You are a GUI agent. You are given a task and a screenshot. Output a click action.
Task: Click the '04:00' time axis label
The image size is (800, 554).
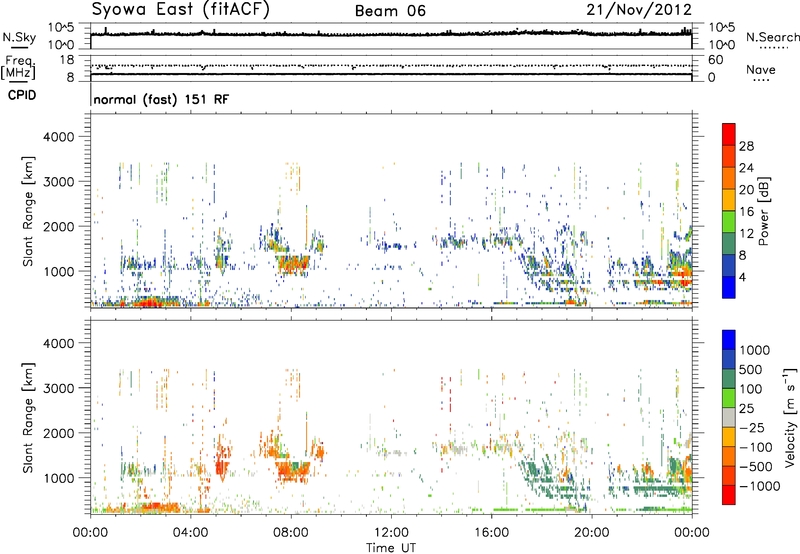pyautogui.click(x=191, y=533)
